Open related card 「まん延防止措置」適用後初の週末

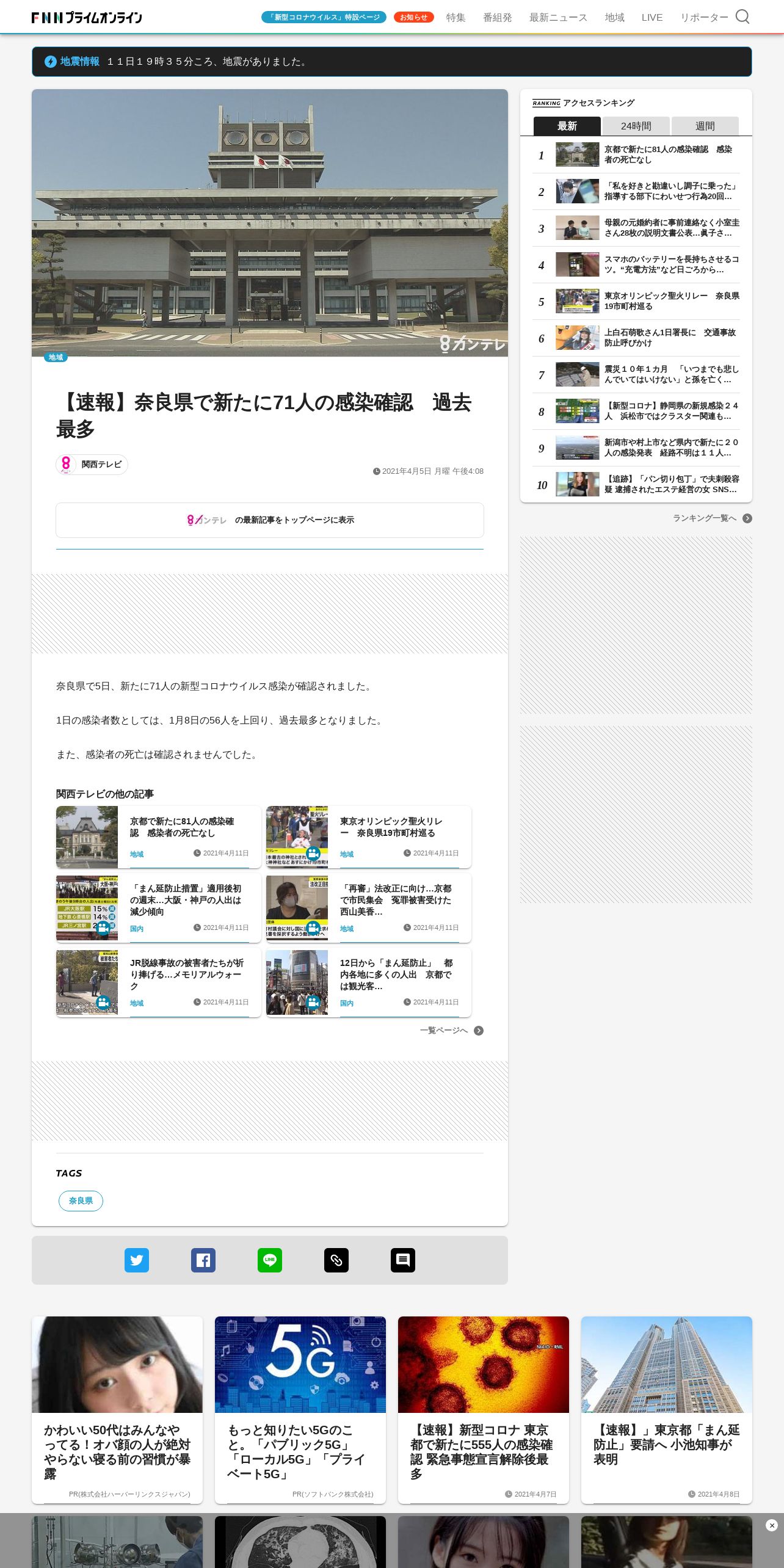[x=159, y=909]
